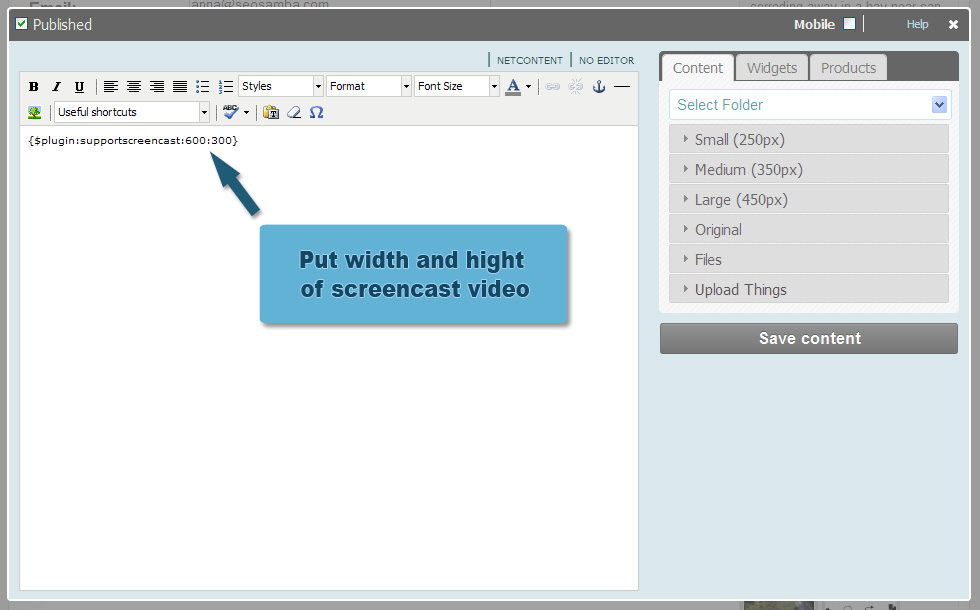The height and width of the screenshot is (610, 980).
Task: Paste as plain text
Action: point(271,112)
